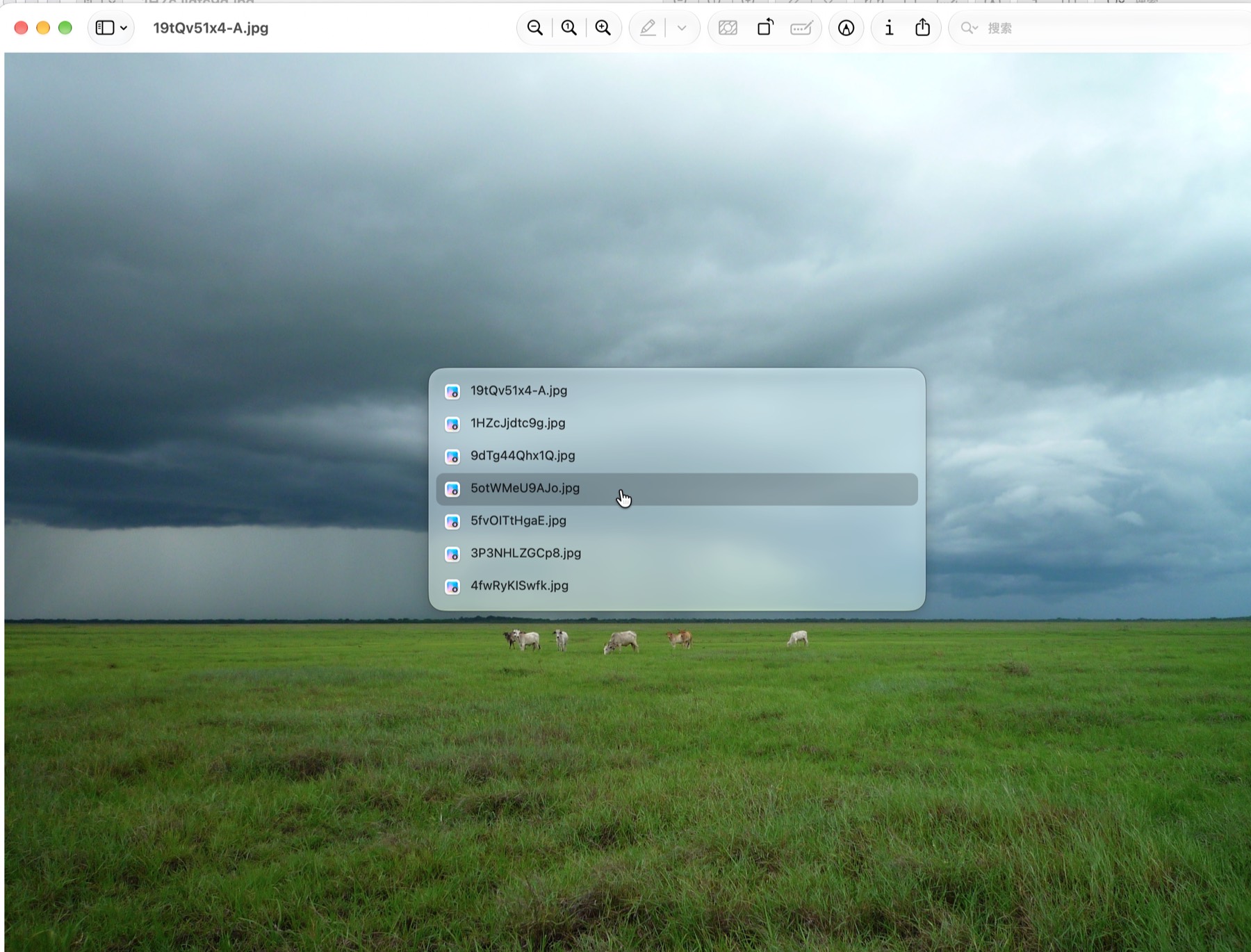Choose 9dTg44Qhx1Q.jpg from the list

(x=677, y=456)
